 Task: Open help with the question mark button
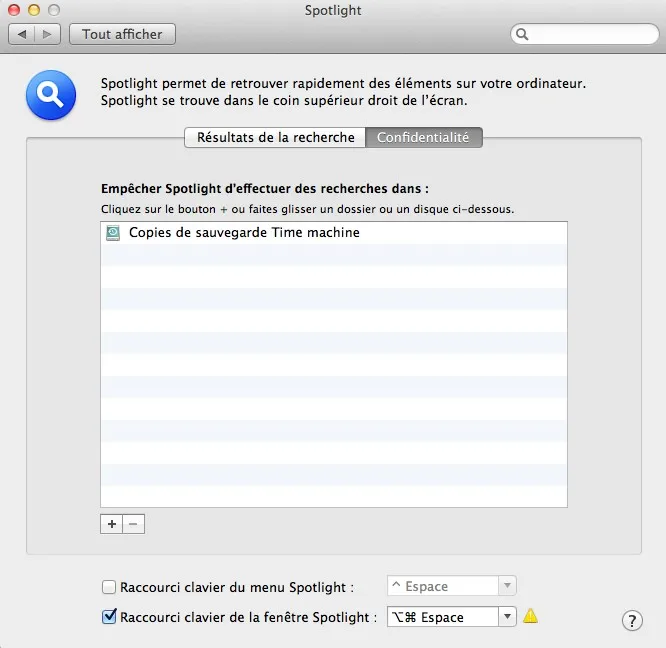632,621
